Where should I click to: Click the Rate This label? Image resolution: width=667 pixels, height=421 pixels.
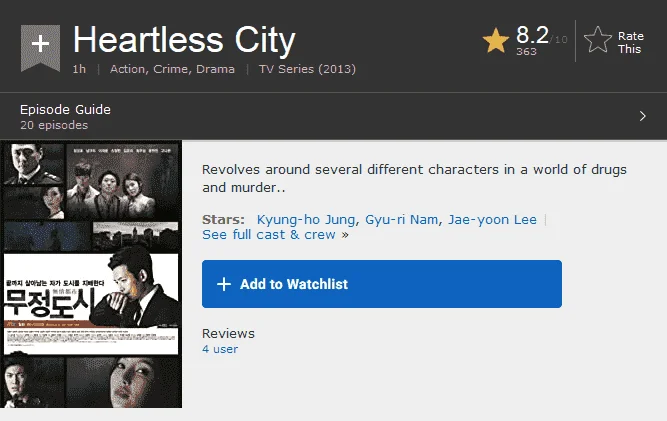[630, 43]
